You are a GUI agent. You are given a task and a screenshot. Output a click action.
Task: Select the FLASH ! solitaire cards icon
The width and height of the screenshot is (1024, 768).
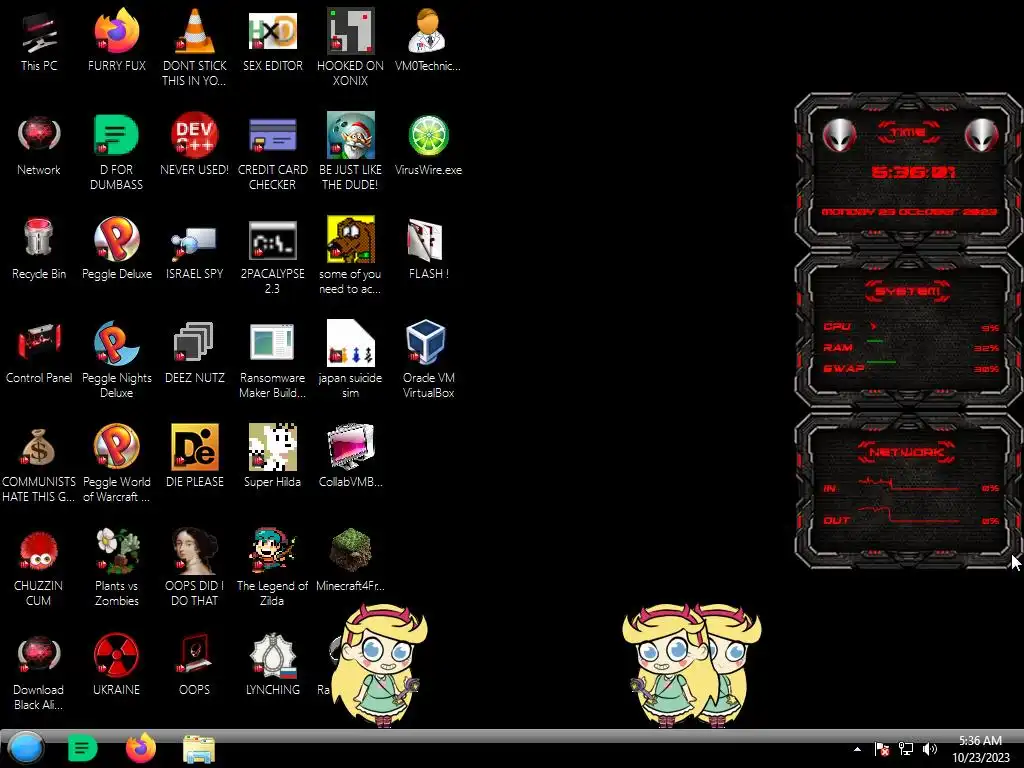tap(428, 249)
